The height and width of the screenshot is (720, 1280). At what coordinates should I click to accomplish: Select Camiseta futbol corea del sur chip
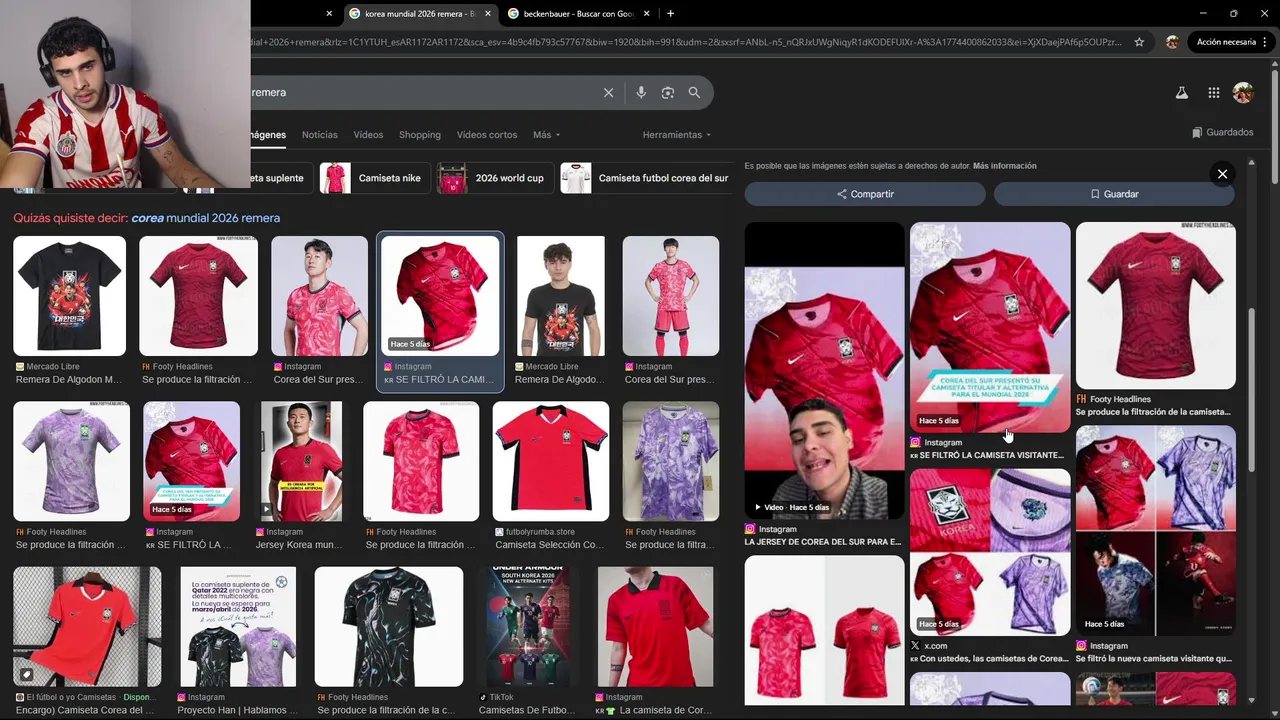point(646,178)
